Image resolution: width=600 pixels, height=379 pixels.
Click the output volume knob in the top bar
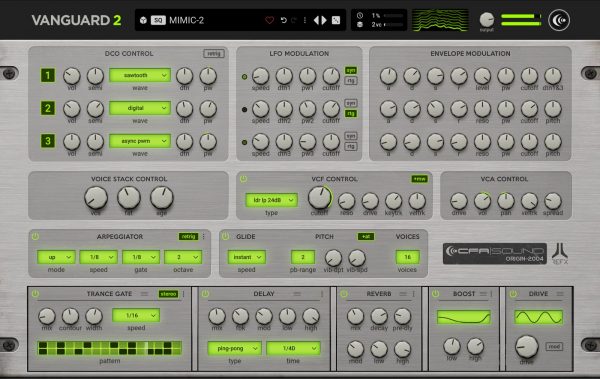487,20
